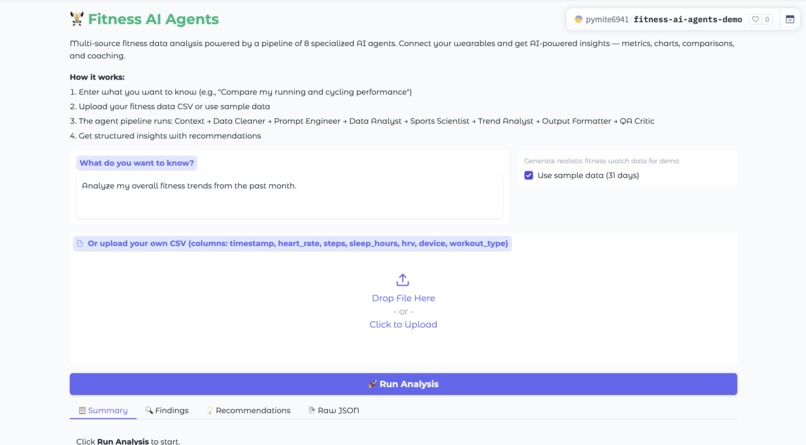Click the like count number
The width and height of the screenshot is (806, 445).
pyautogui.click(x=767, y=20)
